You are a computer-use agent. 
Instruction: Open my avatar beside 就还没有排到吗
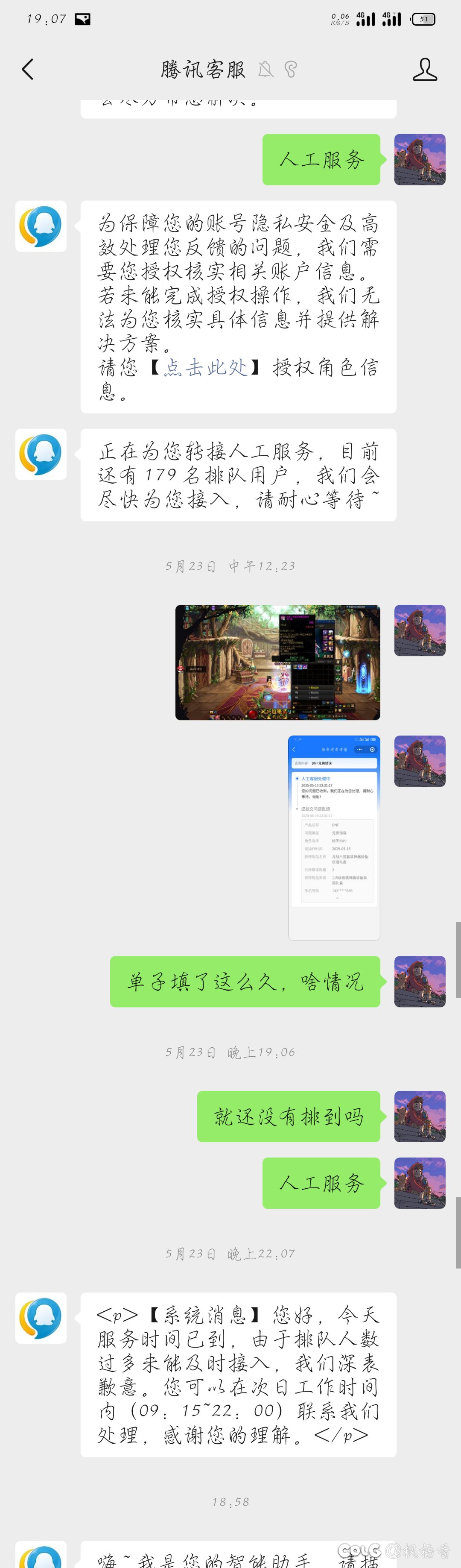coord(420,1117)
